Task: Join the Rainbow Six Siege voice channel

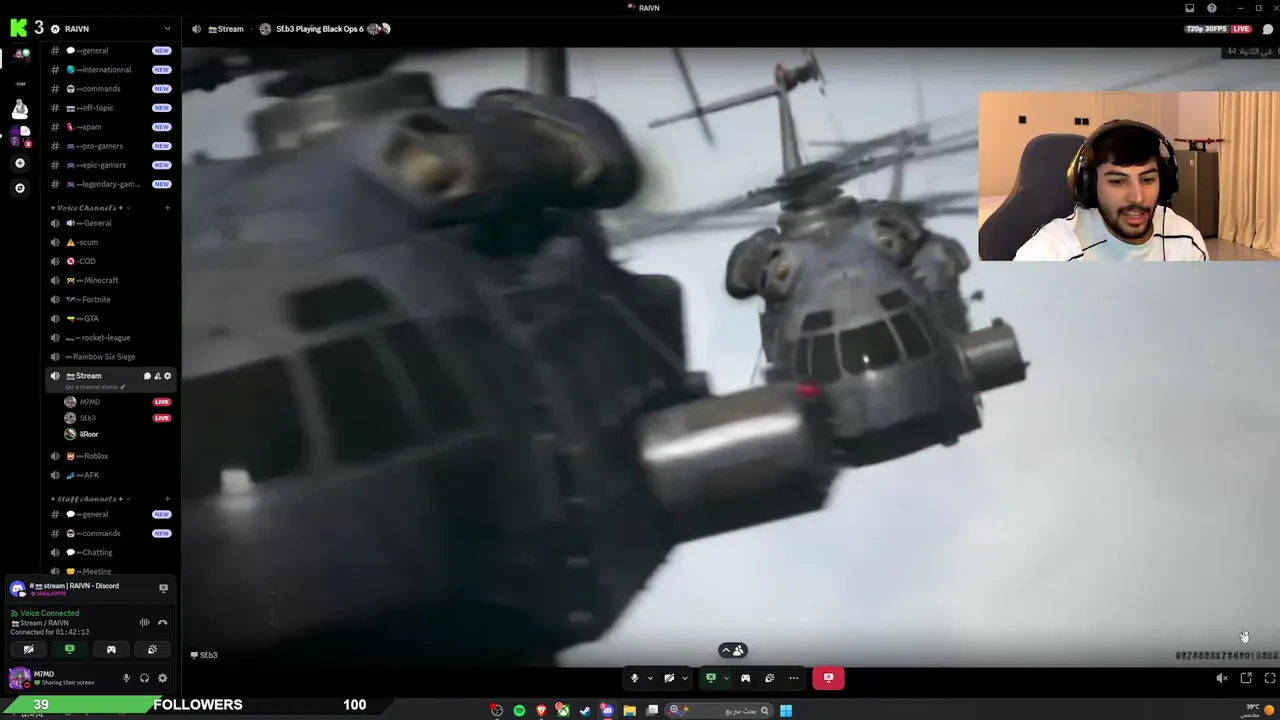Action: pos(110,356)
